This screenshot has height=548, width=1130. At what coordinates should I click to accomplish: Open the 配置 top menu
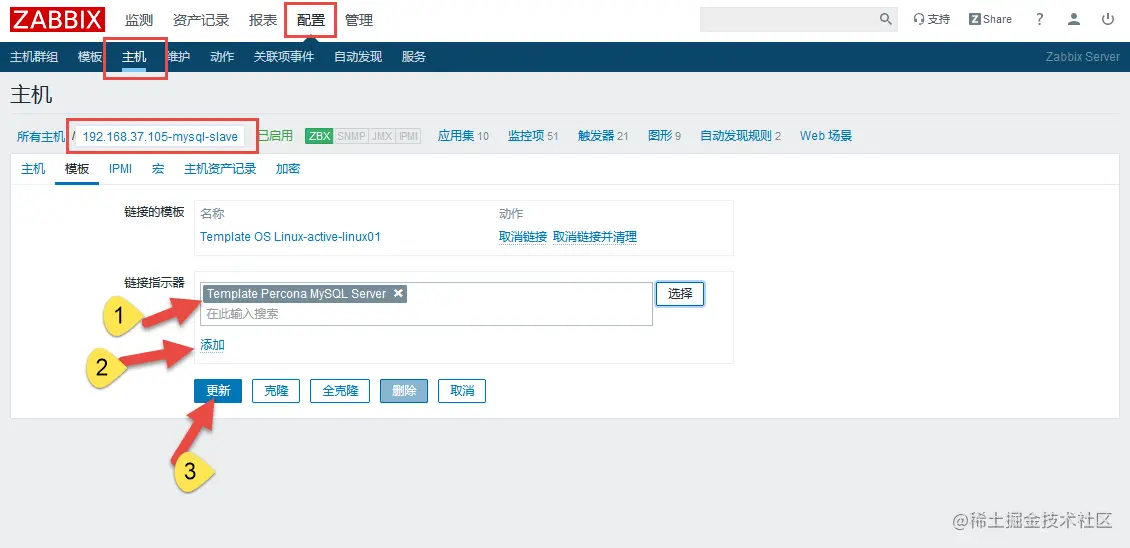[311, 20]
